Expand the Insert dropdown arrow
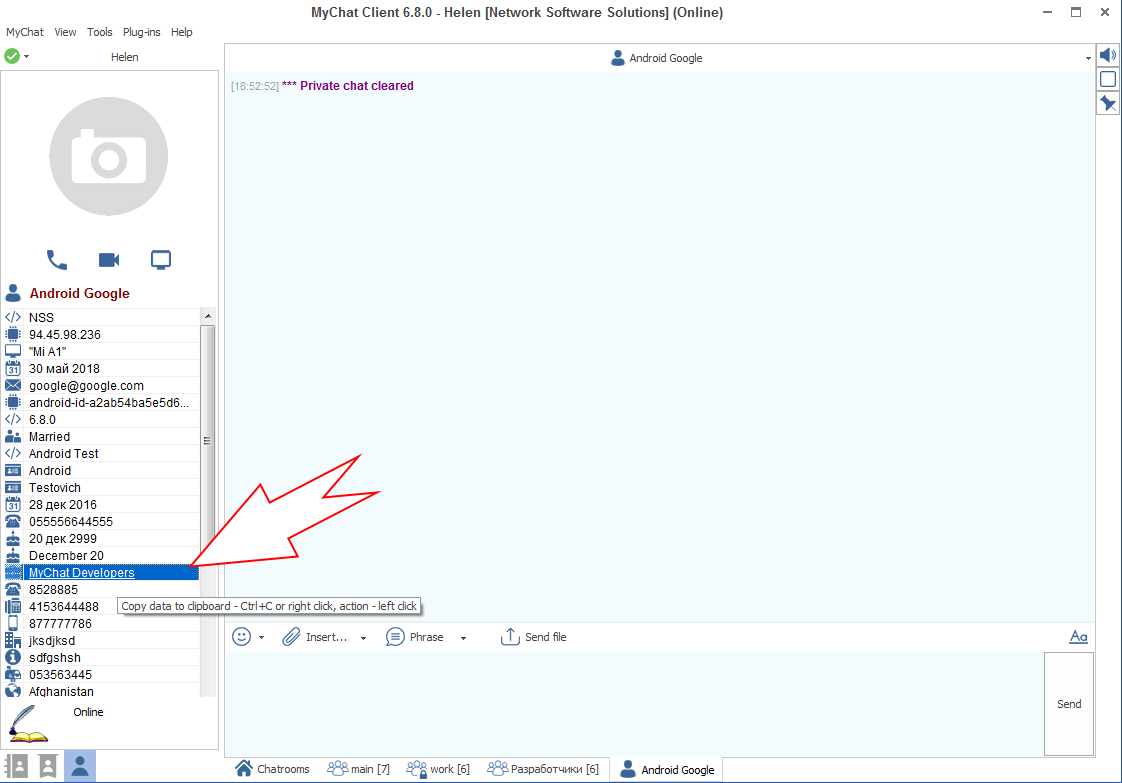 pyautogui.click(x=363, y=638)
